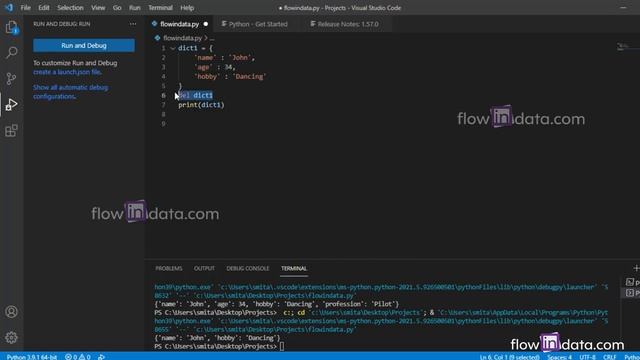Open the Explorer view in activity bar
Viewport: 640px width, 360px height.
point(11,28)
